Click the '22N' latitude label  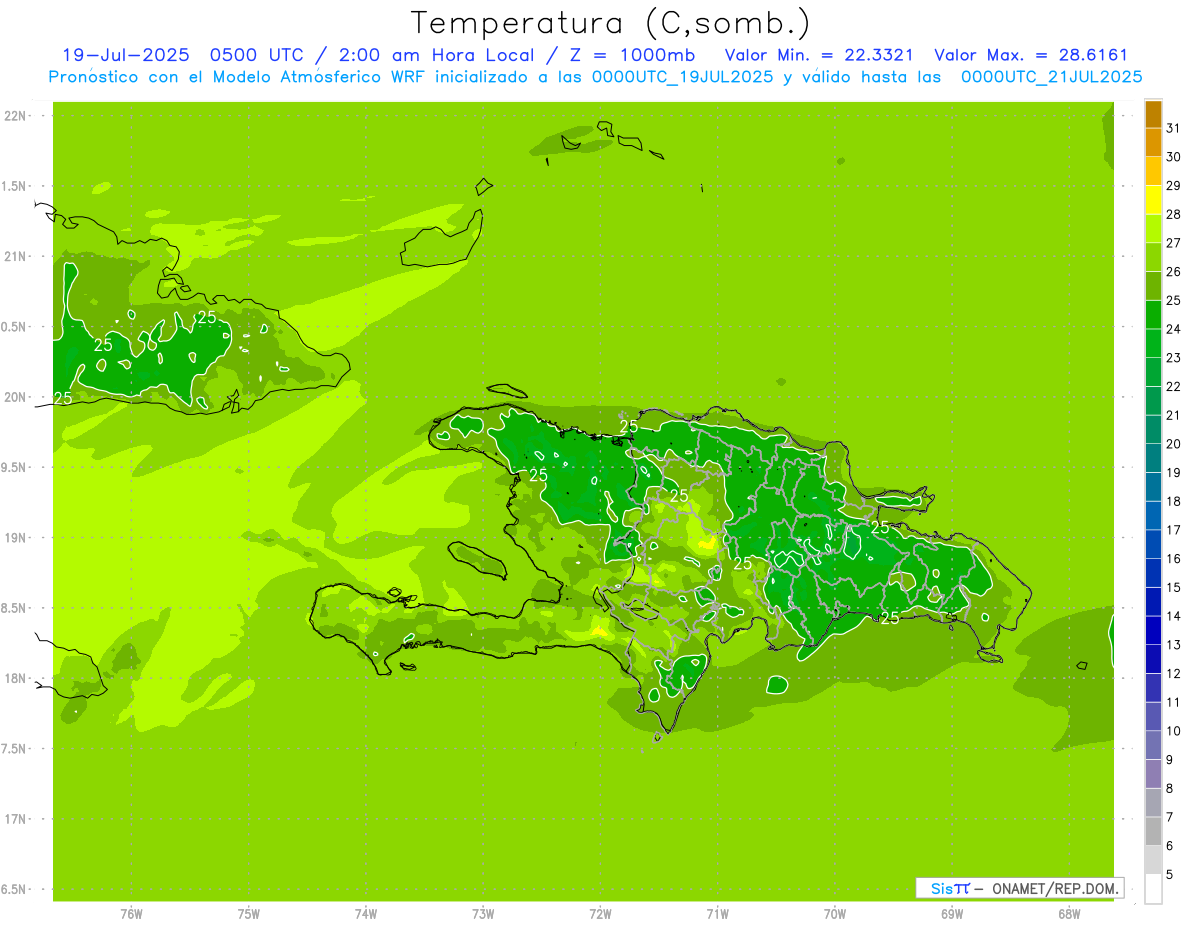(15, 116)
